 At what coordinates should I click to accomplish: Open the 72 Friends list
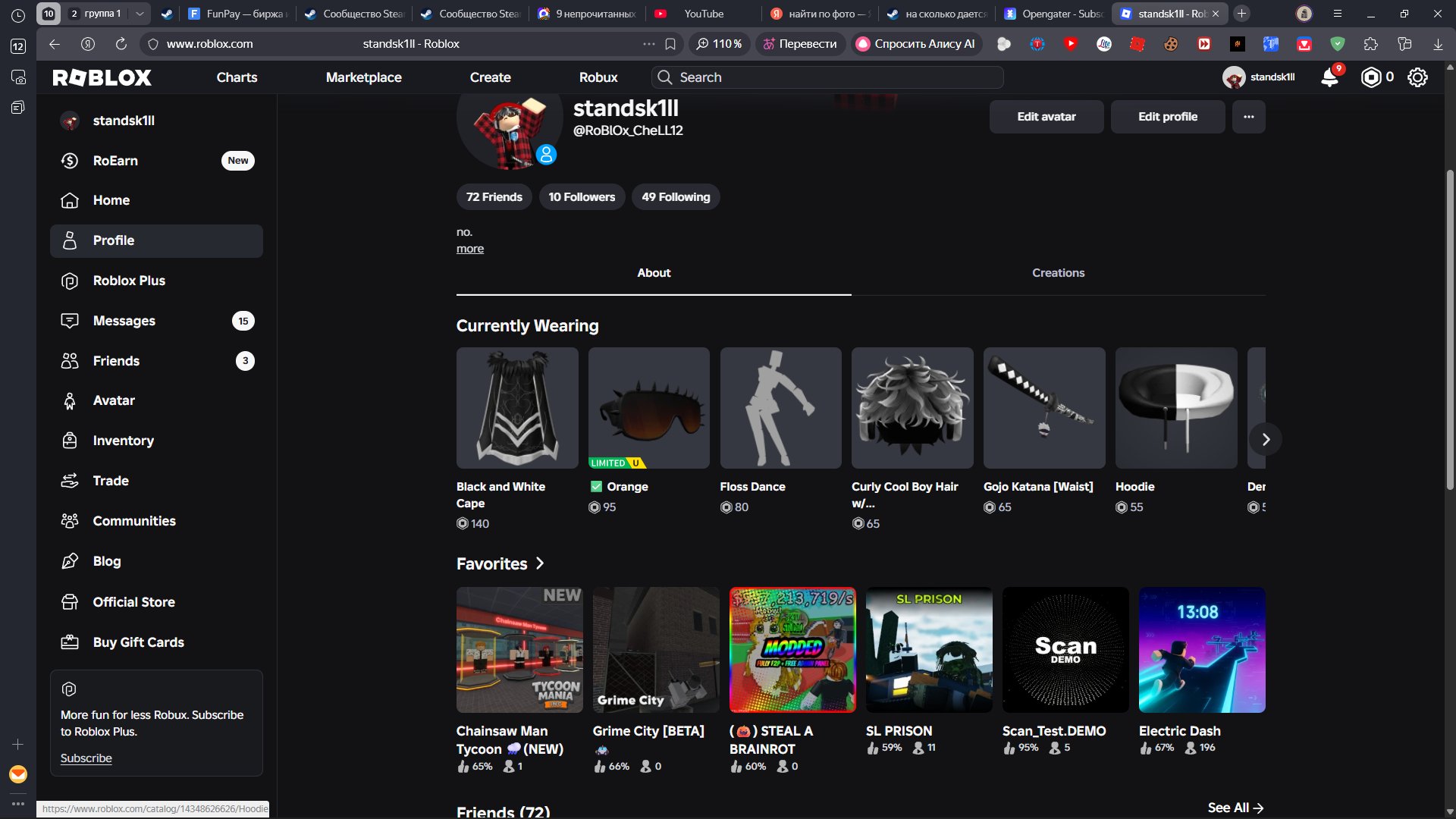494,197
